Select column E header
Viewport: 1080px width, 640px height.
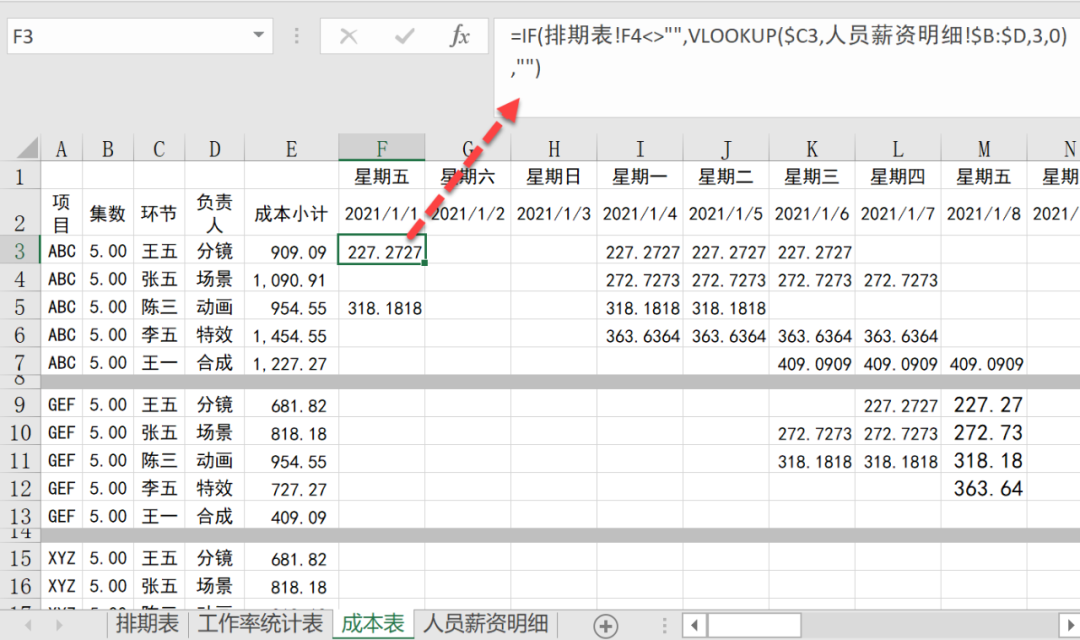click(x=291, y=149)
